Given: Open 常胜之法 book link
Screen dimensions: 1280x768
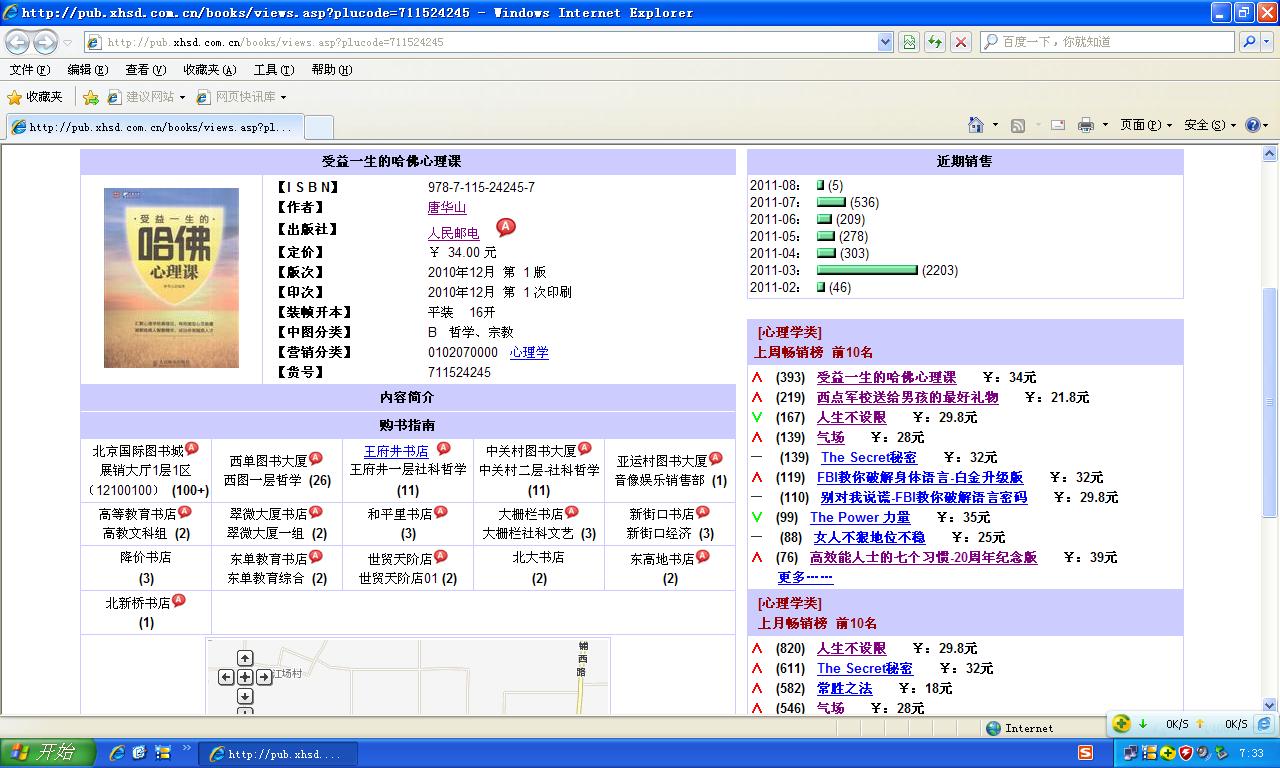Looking at the screenshot, I should coord(844,688).
